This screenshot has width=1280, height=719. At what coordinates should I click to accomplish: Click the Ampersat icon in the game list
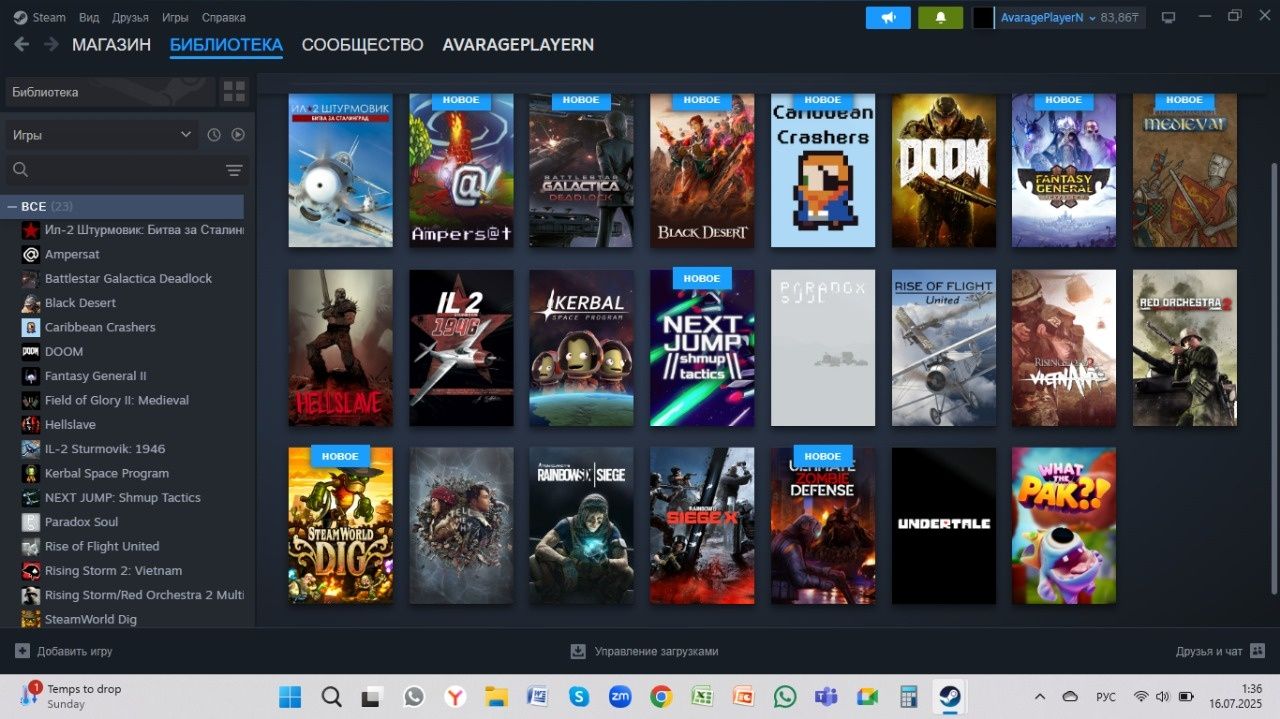(30, 255)
